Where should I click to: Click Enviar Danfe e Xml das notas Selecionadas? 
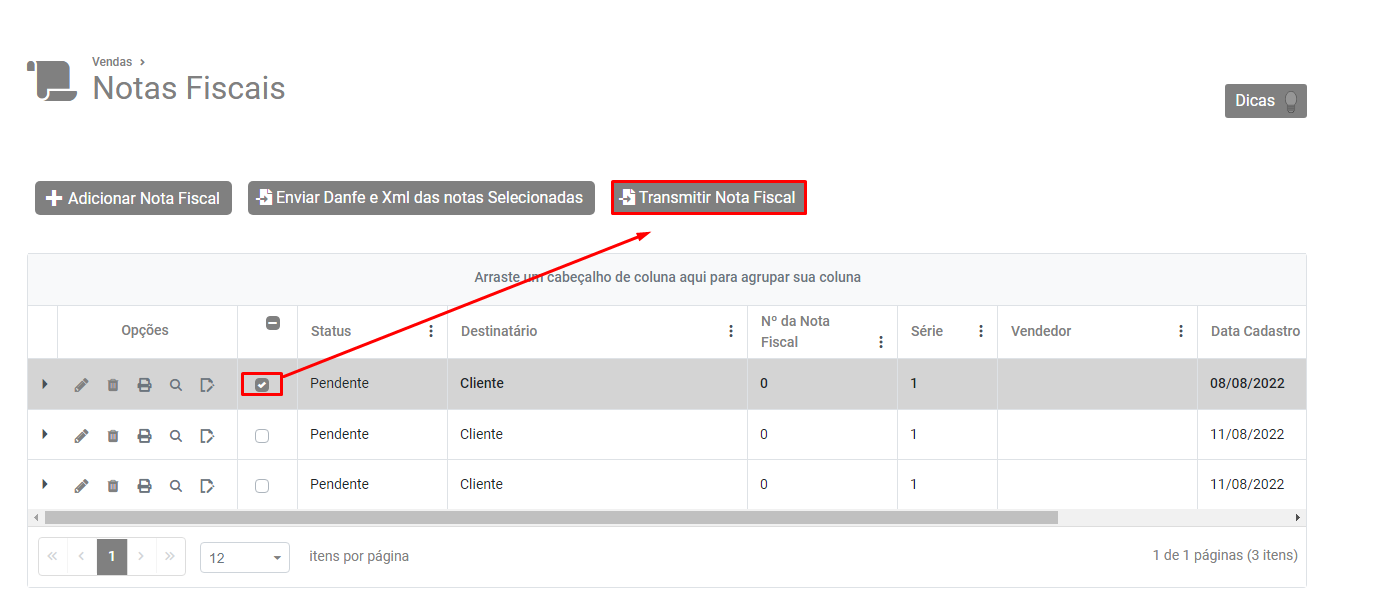pyautogui.click(x=421, y=198)
